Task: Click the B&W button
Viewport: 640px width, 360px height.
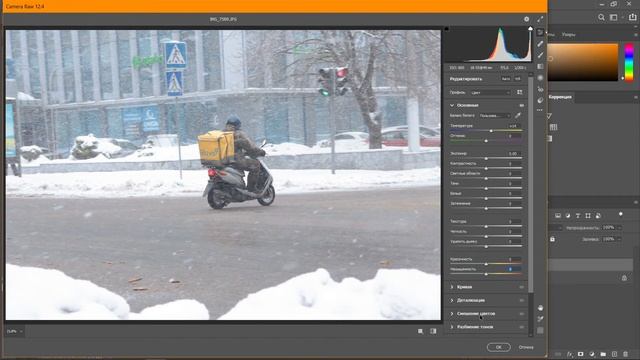Action: click(518, 79)
